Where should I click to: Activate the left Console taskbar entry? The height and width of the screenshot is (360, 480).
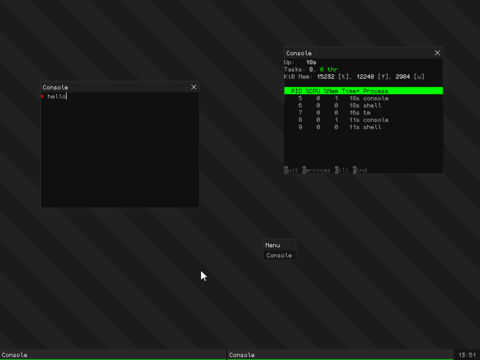click(x=113, y=355)
